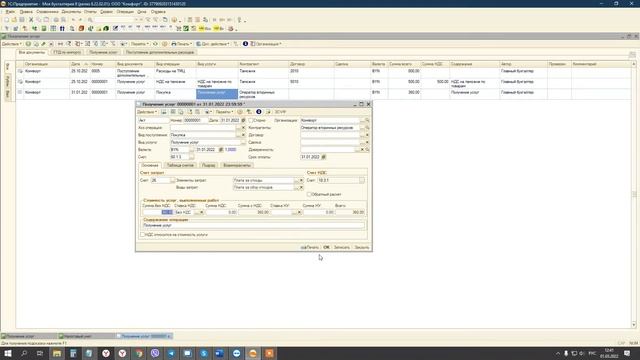Toggle the Сторно checkbox

[x=251, y=120]
